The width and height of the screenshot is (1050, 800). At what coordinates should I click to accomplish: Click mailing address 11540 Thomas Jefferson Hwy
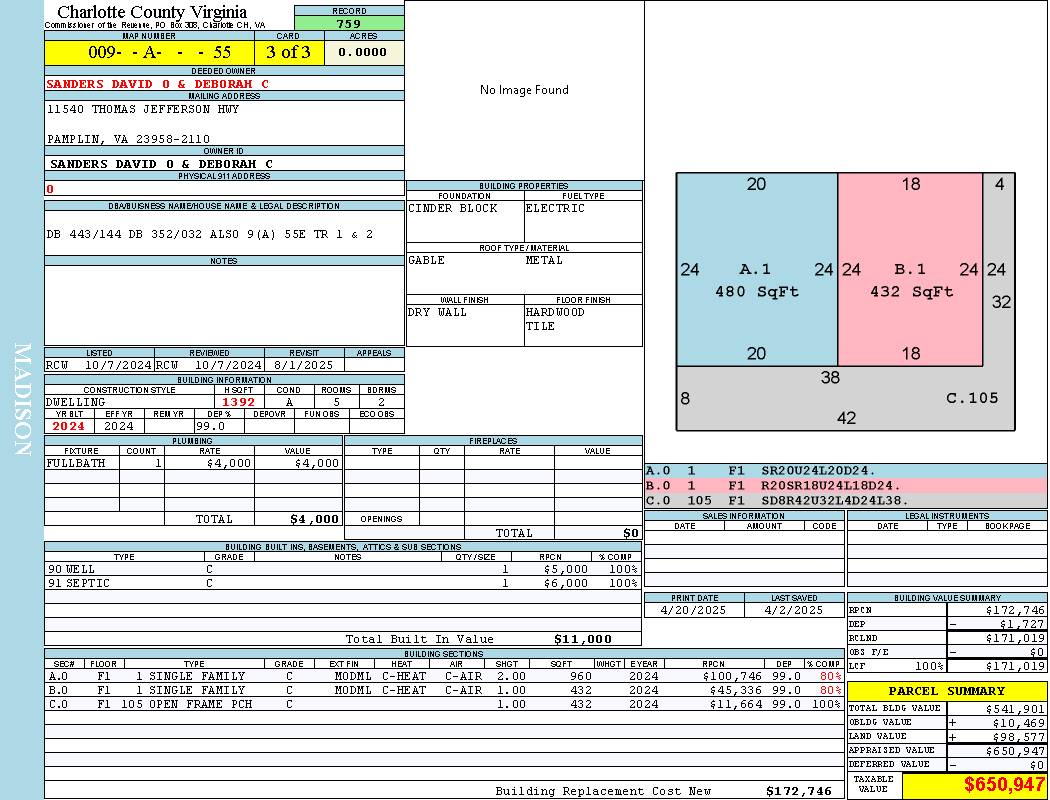coord(143,109)
